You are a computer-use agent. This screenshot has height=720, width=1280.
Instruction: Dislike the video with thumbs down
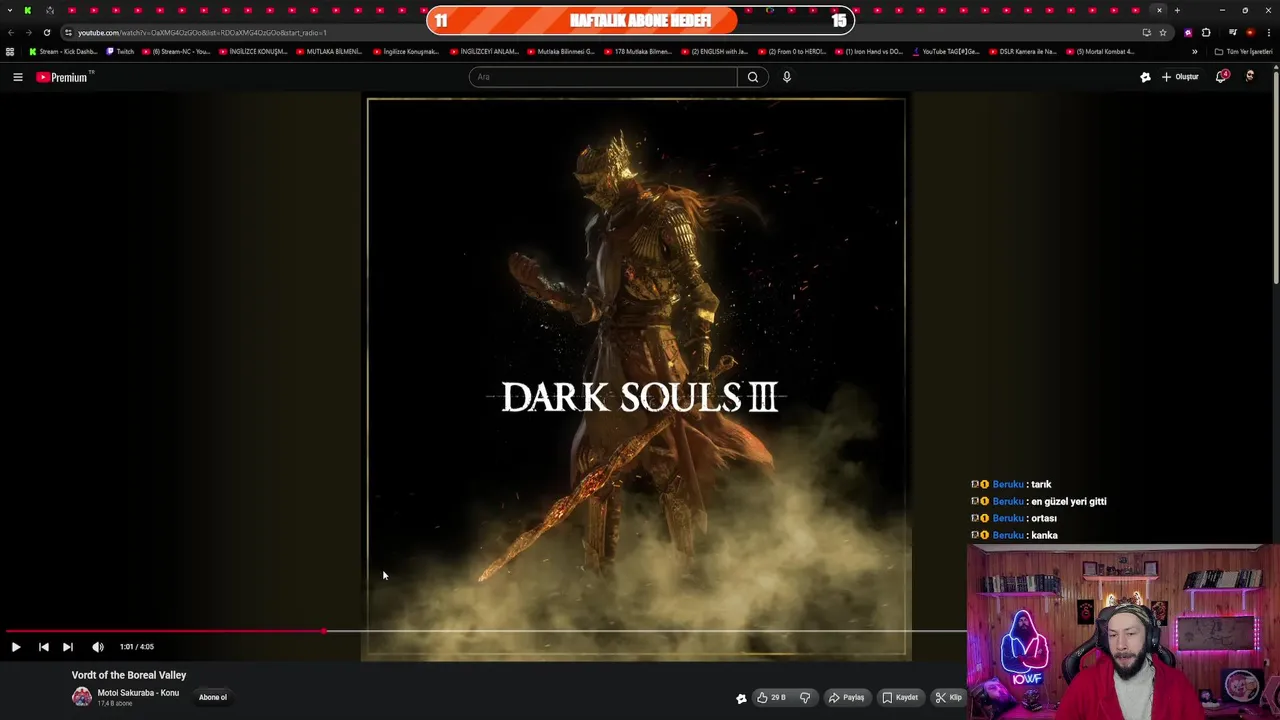click(x=805, y=698)
